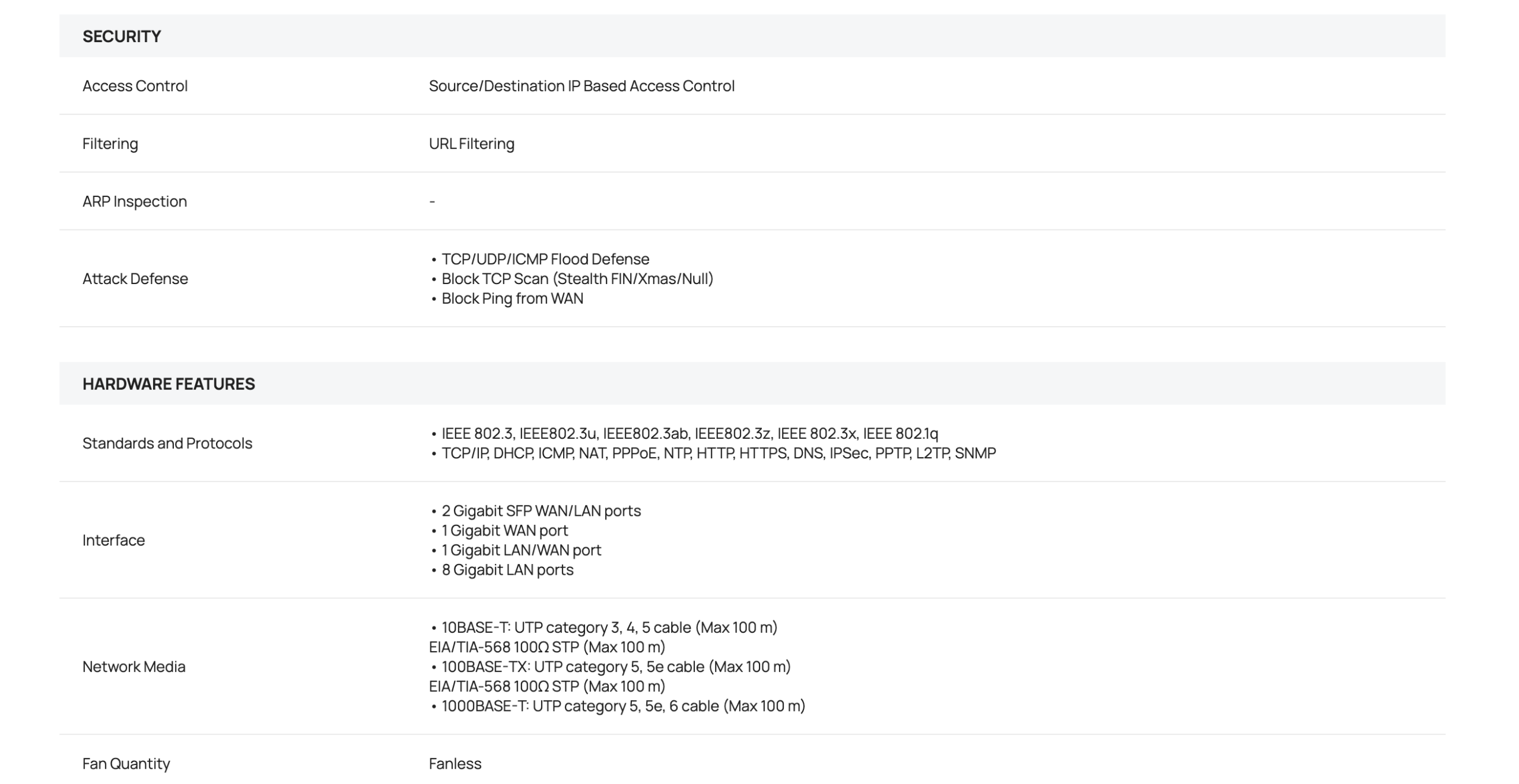
Task: Click the IEEE 802.3 standards line
Action: pos(689,434)
